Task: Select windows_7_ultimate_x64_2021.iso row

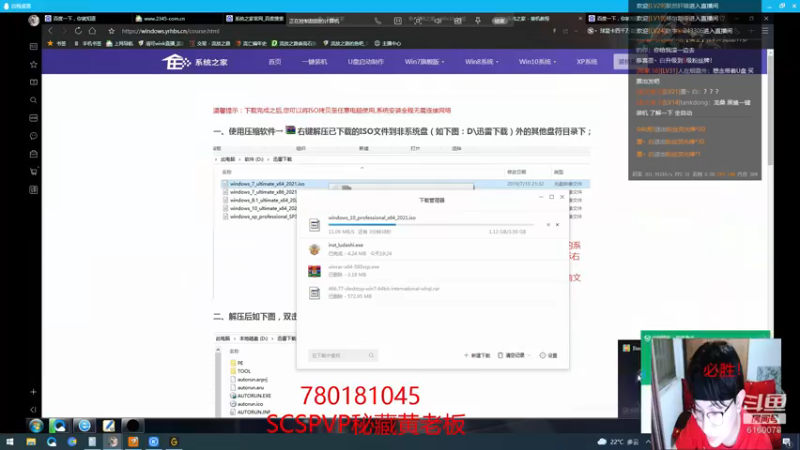Action: click(406, 184)
